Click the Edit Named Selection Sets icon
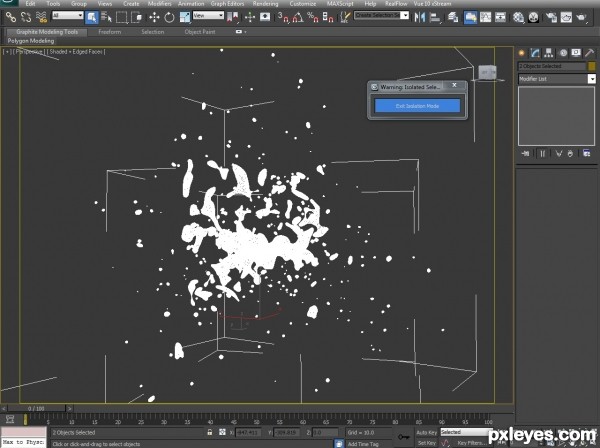The image size is (600, 448). pos(345,17)
